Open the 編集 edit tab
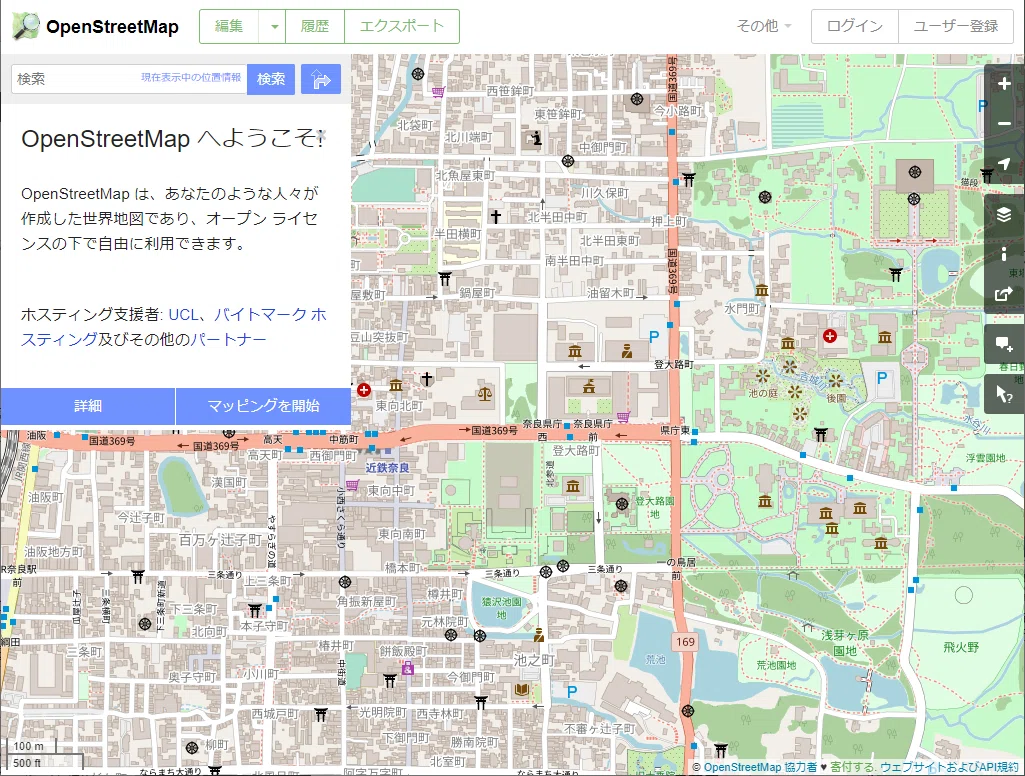The width and height of the screenshot is (1025, 776). coord(229,27)
